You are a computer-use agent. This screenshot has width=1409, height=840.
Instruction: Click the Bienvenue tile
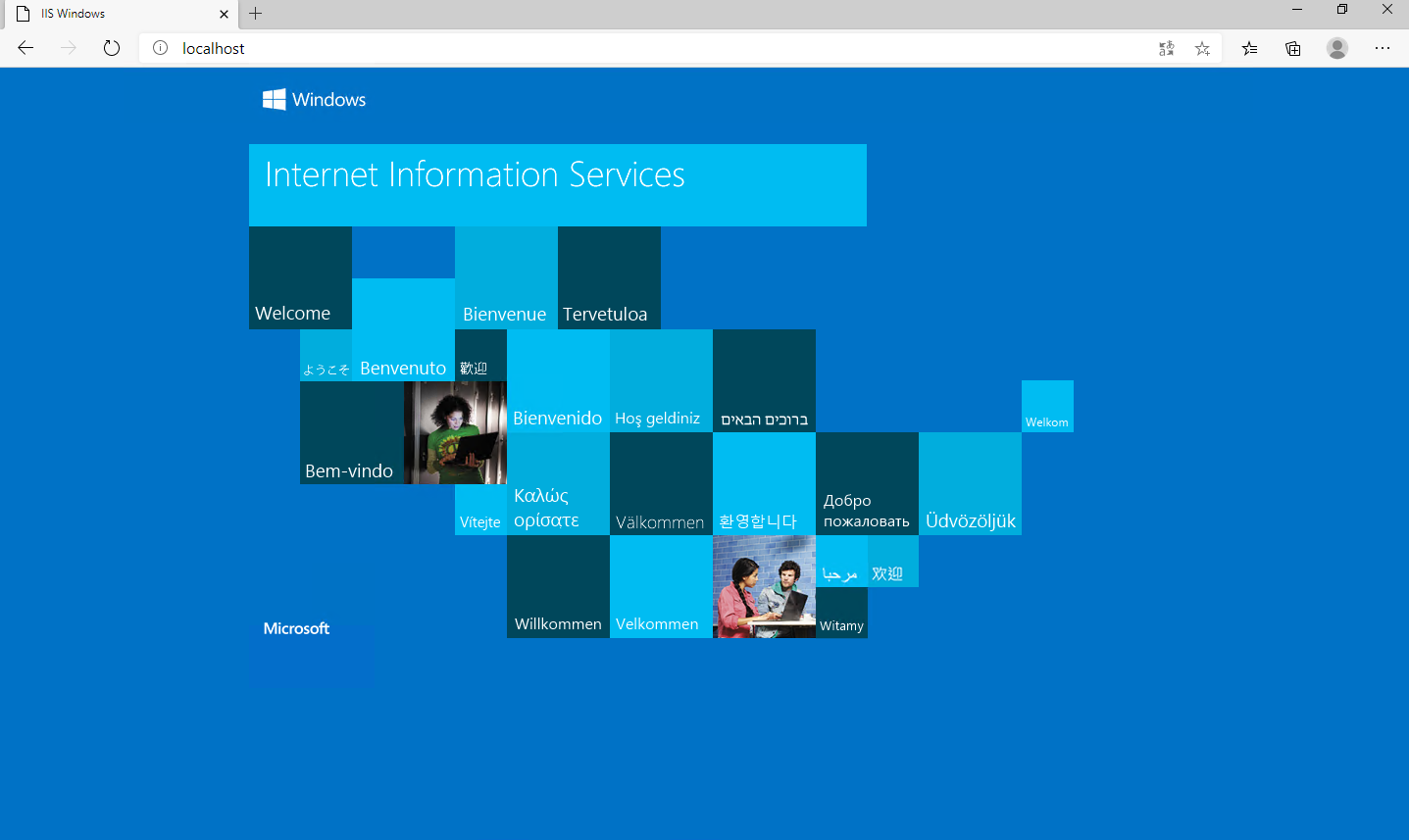pos(506,278)
